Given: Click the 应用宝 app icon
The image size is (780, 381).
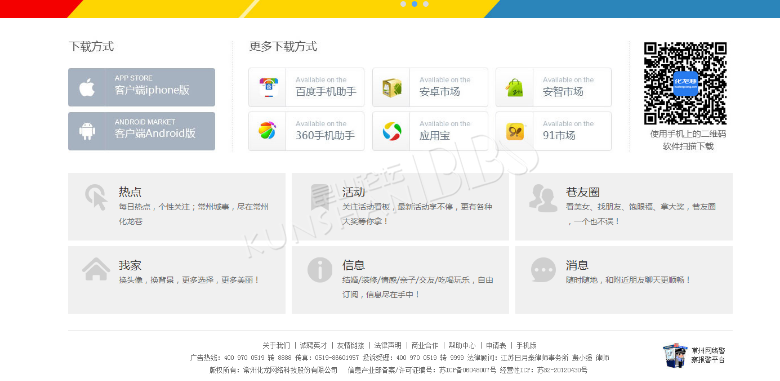Looking at the screenshot, I should (391, 131).
